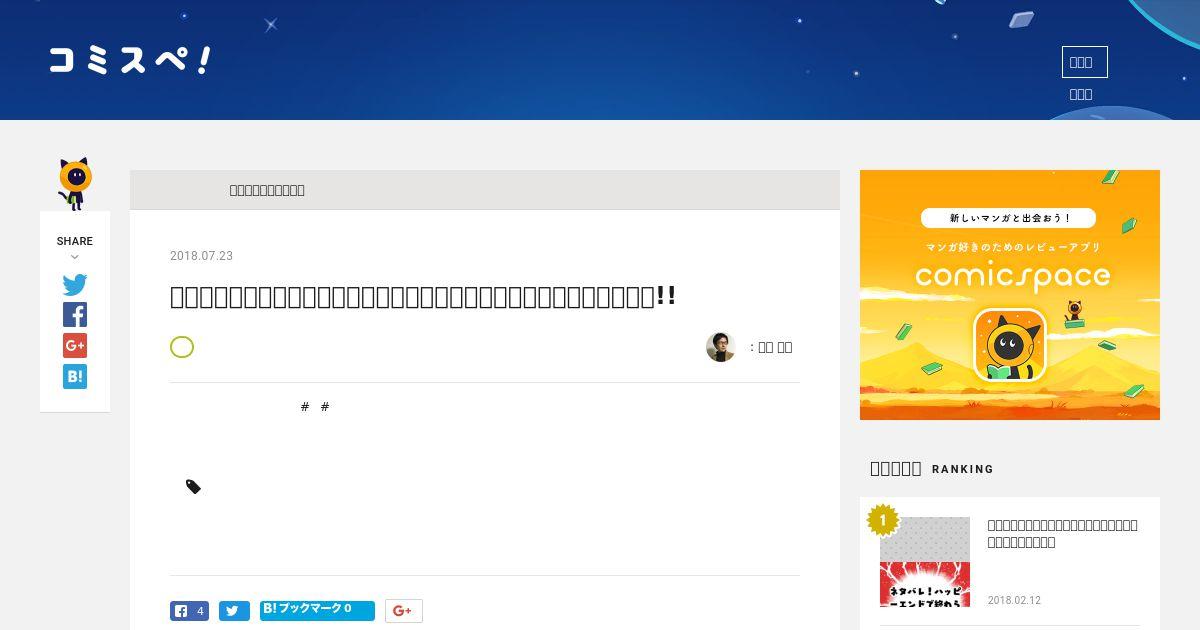Share via the sidebar Google+ icon

pyautogui.click(x=75, y=346)
